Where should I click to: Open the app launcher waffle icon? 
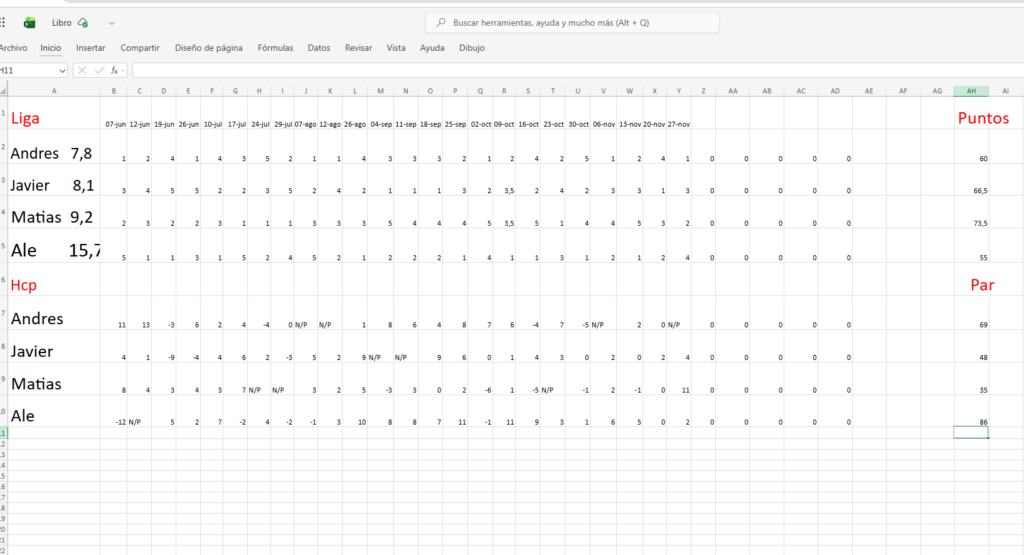pyautogui.click(x=3, y=22)
